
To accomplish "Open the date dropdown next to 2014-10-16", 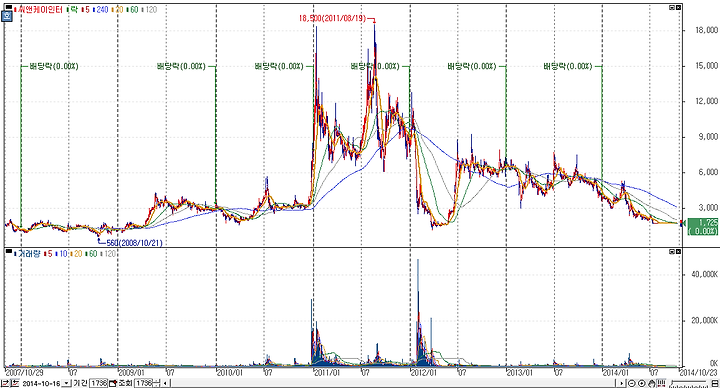I will point(67,383).
